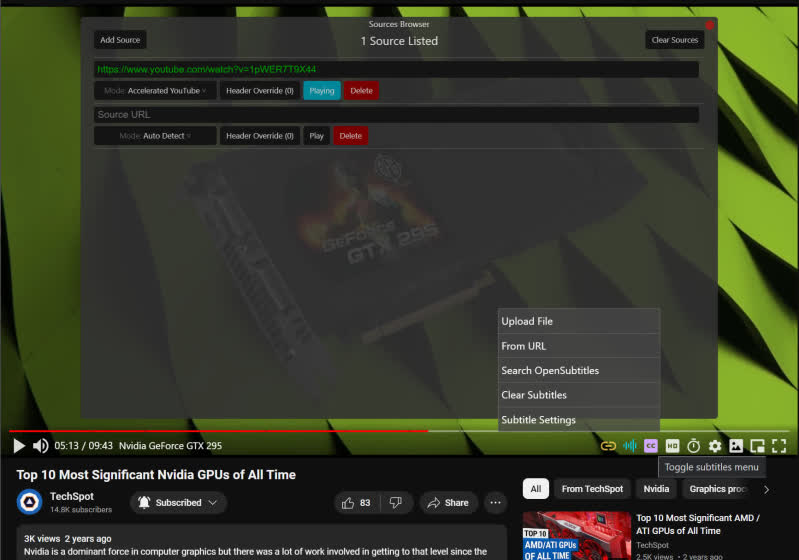Click the Nvidia GeForce GTX 295 chapter title
Image resolution: width=799 pixels, height=560 pixels.
click(x=171, y=446)
